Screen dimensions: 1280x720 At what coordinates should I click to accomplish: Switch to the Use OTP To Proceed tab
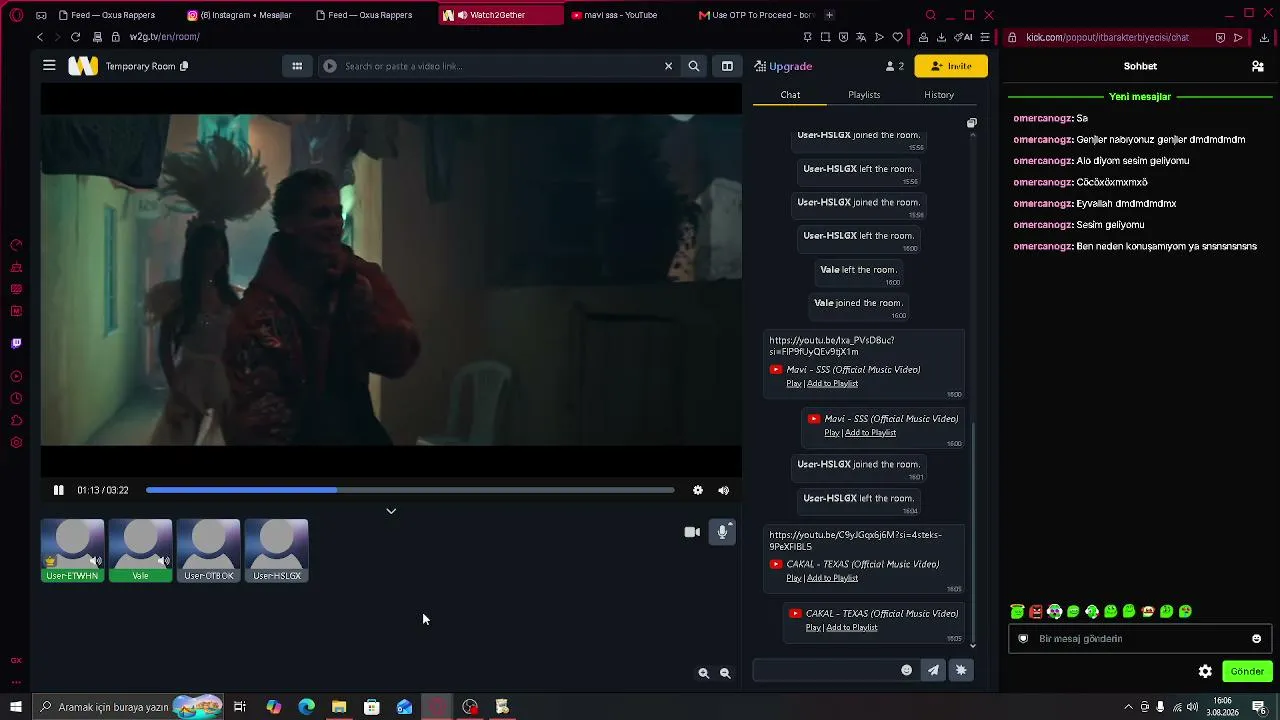[757, 15]
